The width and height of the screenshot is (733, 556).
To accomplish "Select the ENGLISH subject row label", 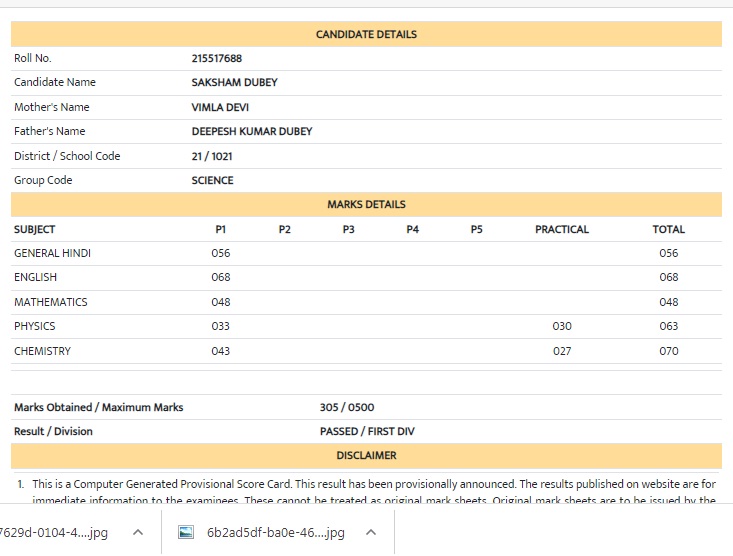I will [36, 277].
